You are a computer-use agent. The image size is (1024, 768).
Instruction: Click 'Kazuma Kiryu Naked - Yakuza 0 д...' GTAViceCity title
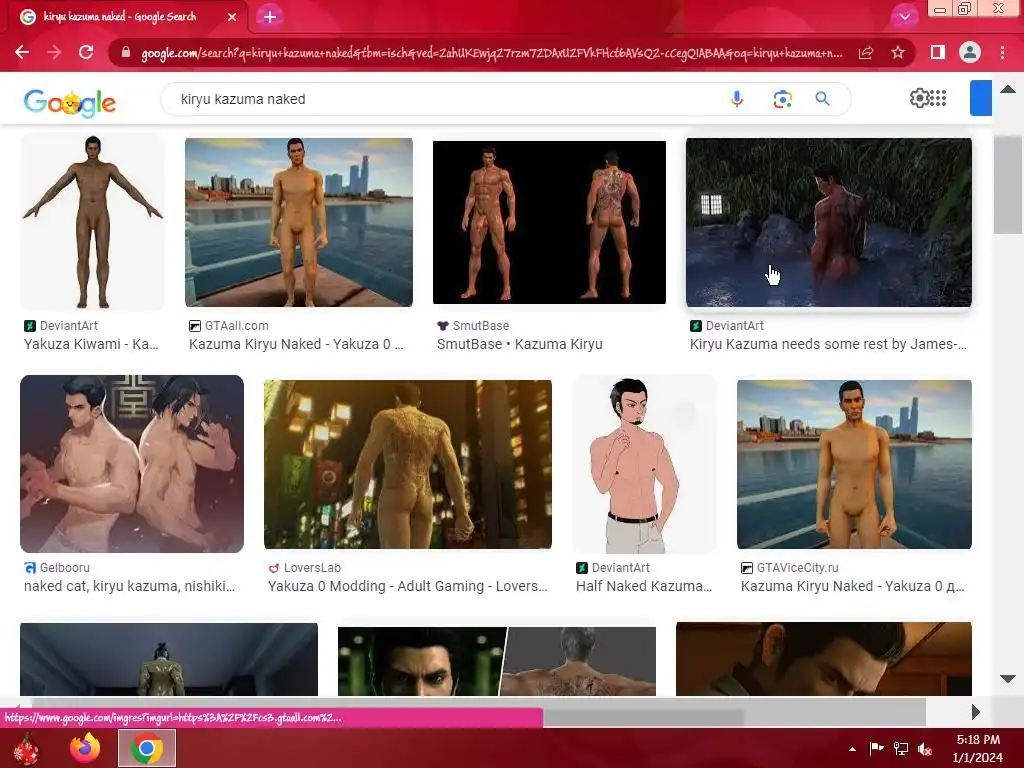[x=852, y=586]
